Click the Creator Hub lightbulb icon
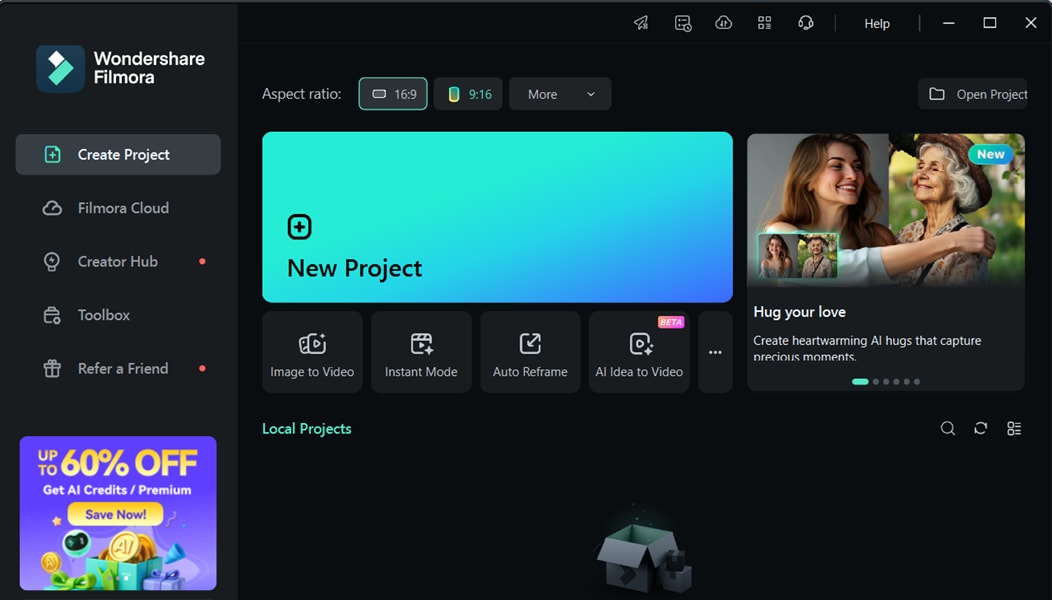 [52, 262]
